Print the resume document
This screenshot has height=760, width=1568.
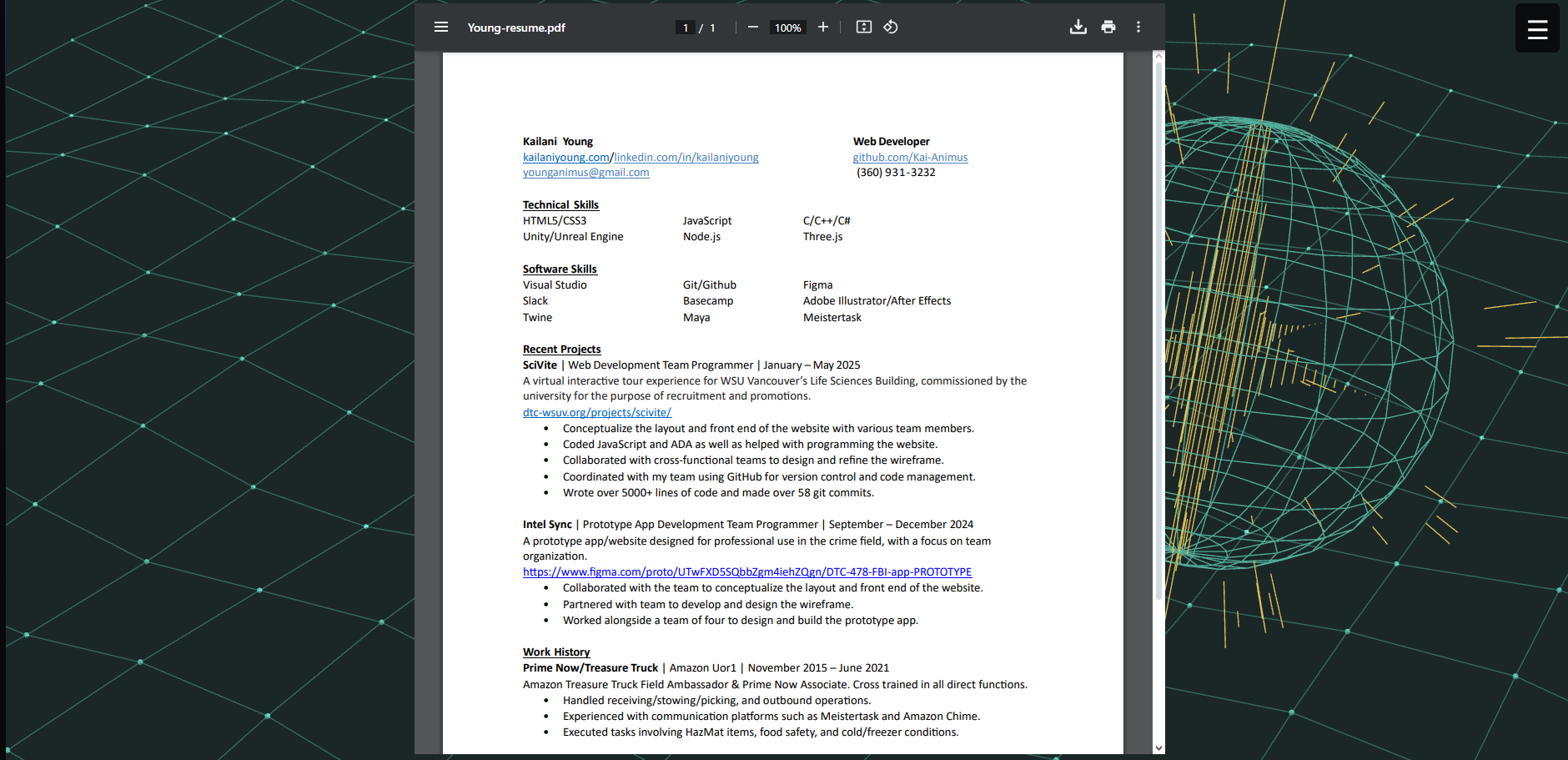[x=1108, y=27]
